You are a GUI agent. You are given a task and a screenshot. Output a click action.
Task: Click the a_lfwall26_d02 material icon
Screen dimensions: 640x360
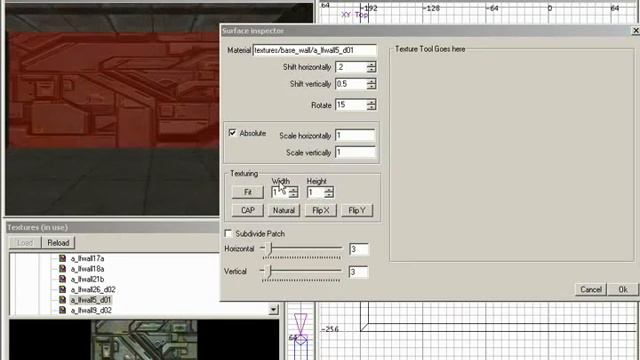(62, 289)
